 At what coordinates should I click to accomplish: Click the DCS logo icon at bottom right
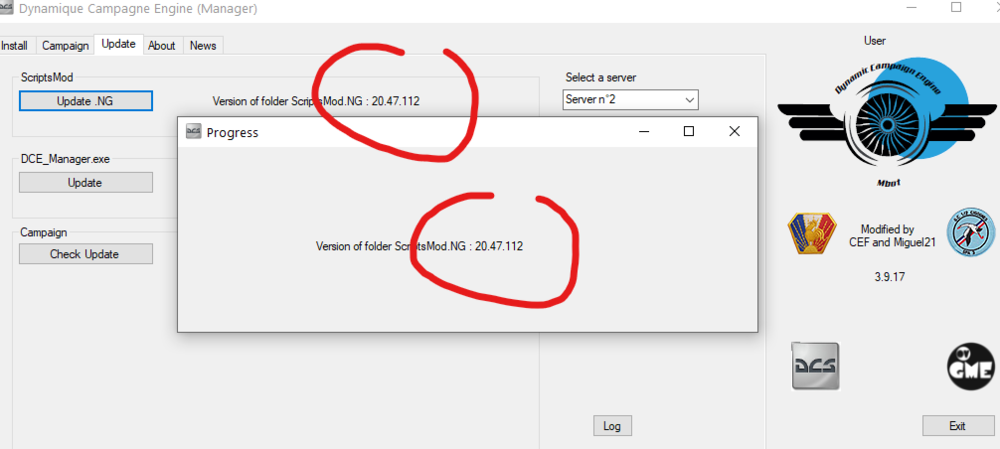815,365
